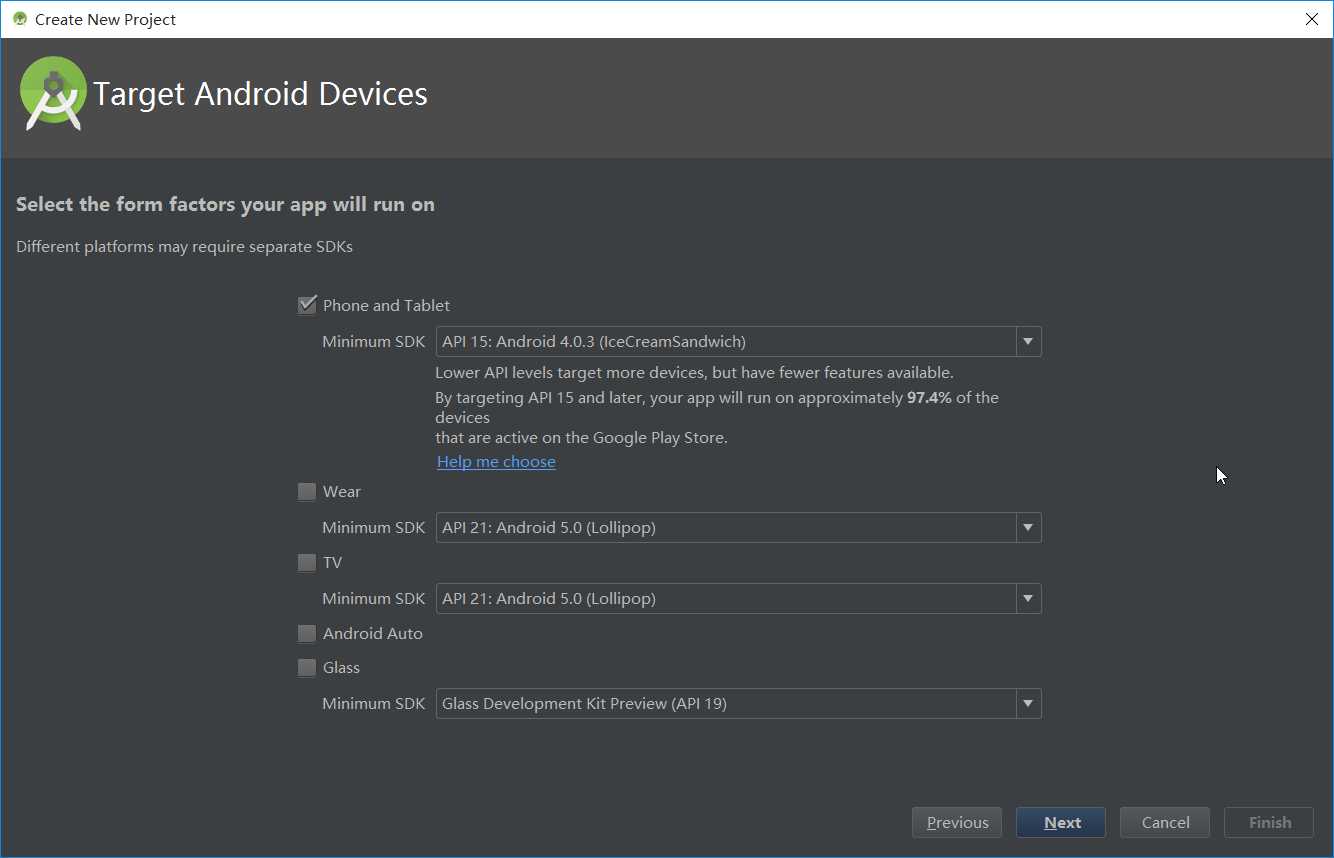Click the Minimum SDK label under Wear
The height and width of the screenshot is (858, 1334).
373,528
